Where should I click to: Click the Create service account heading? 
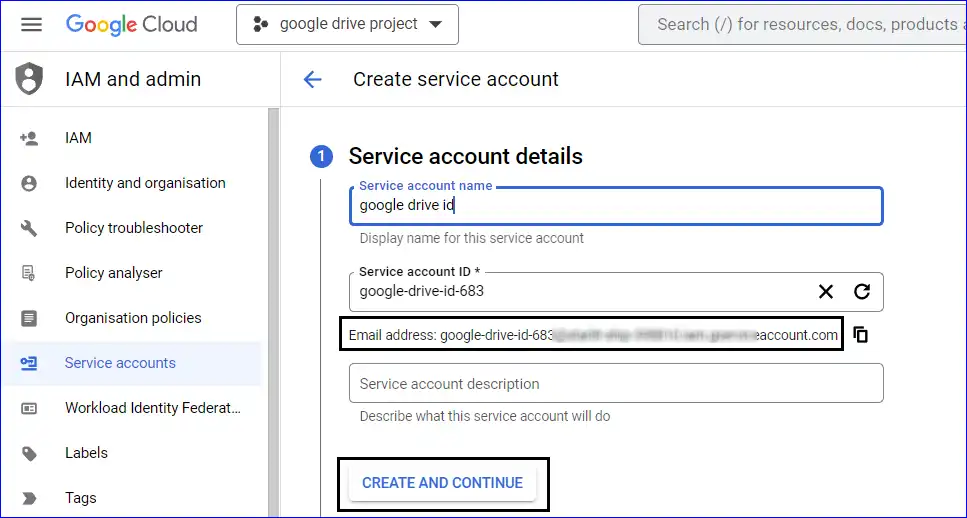[456, 80]
